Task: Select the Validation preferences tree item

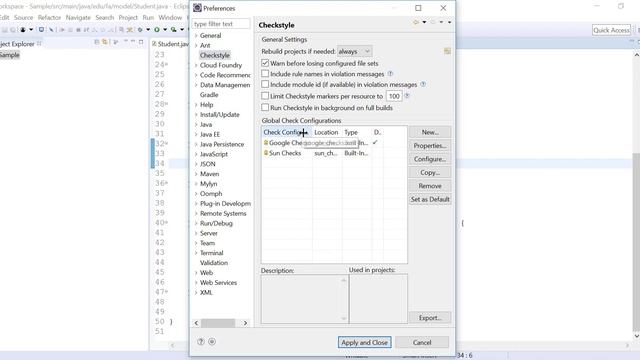Action: click(x=214, y=263)
